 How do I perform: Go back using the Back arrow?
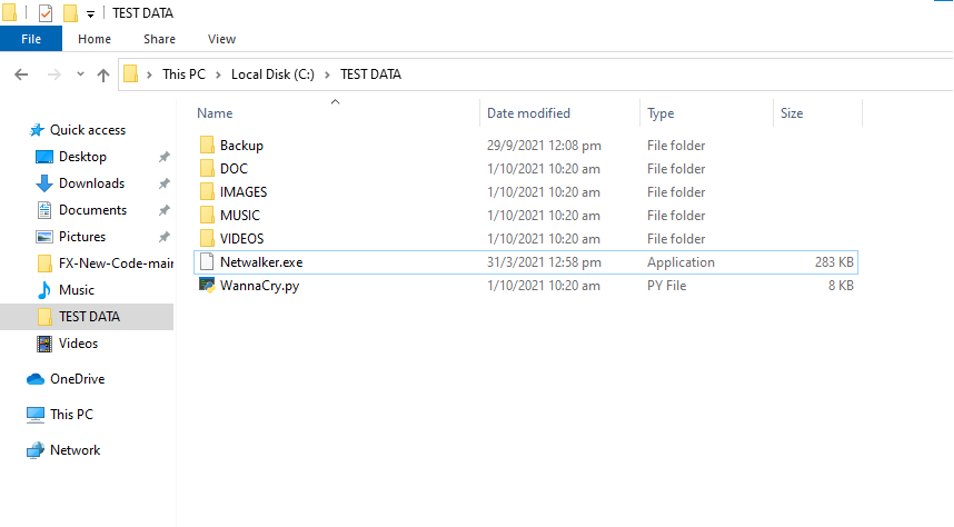pos(23,75)
